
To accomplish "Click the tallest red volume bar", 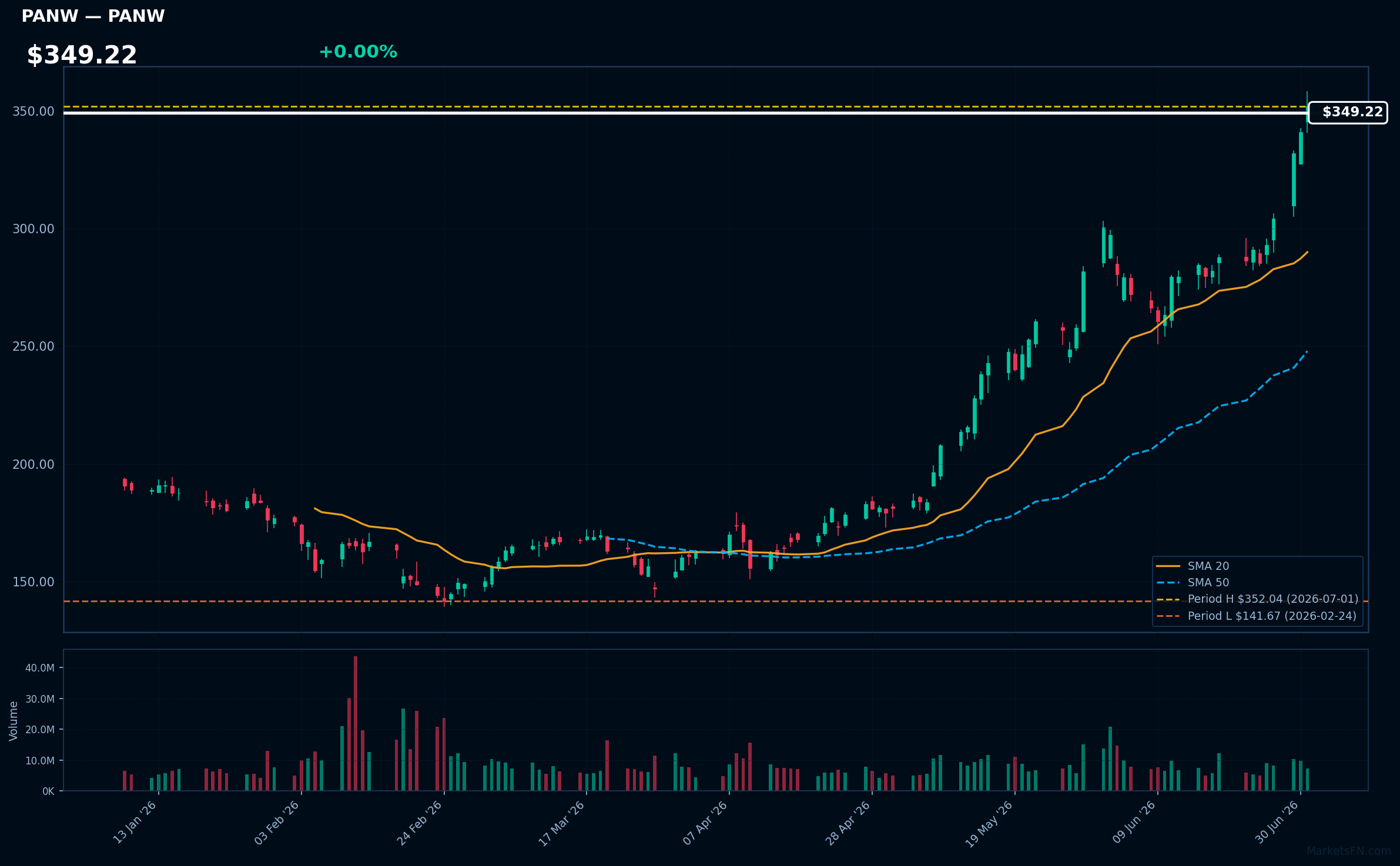I will [x=356, y=723].
